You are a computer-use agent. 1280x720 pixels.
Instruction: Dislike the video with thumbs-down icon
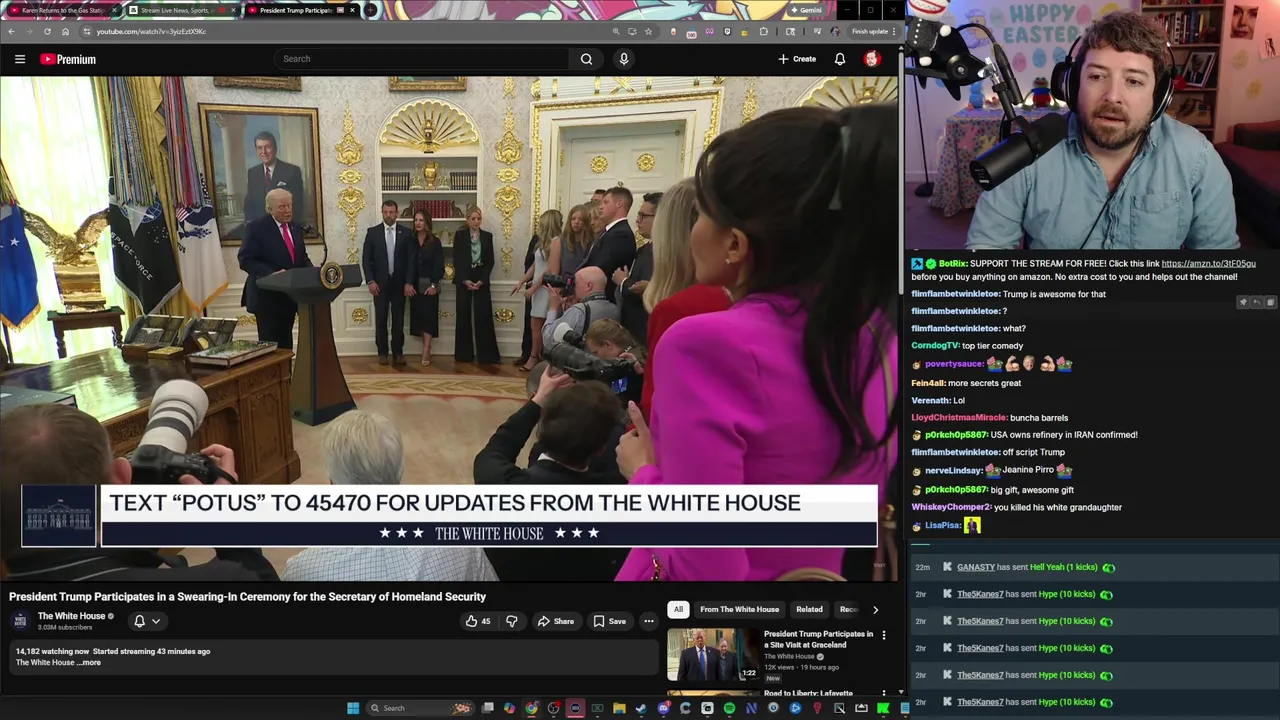(x=512, y=621)
